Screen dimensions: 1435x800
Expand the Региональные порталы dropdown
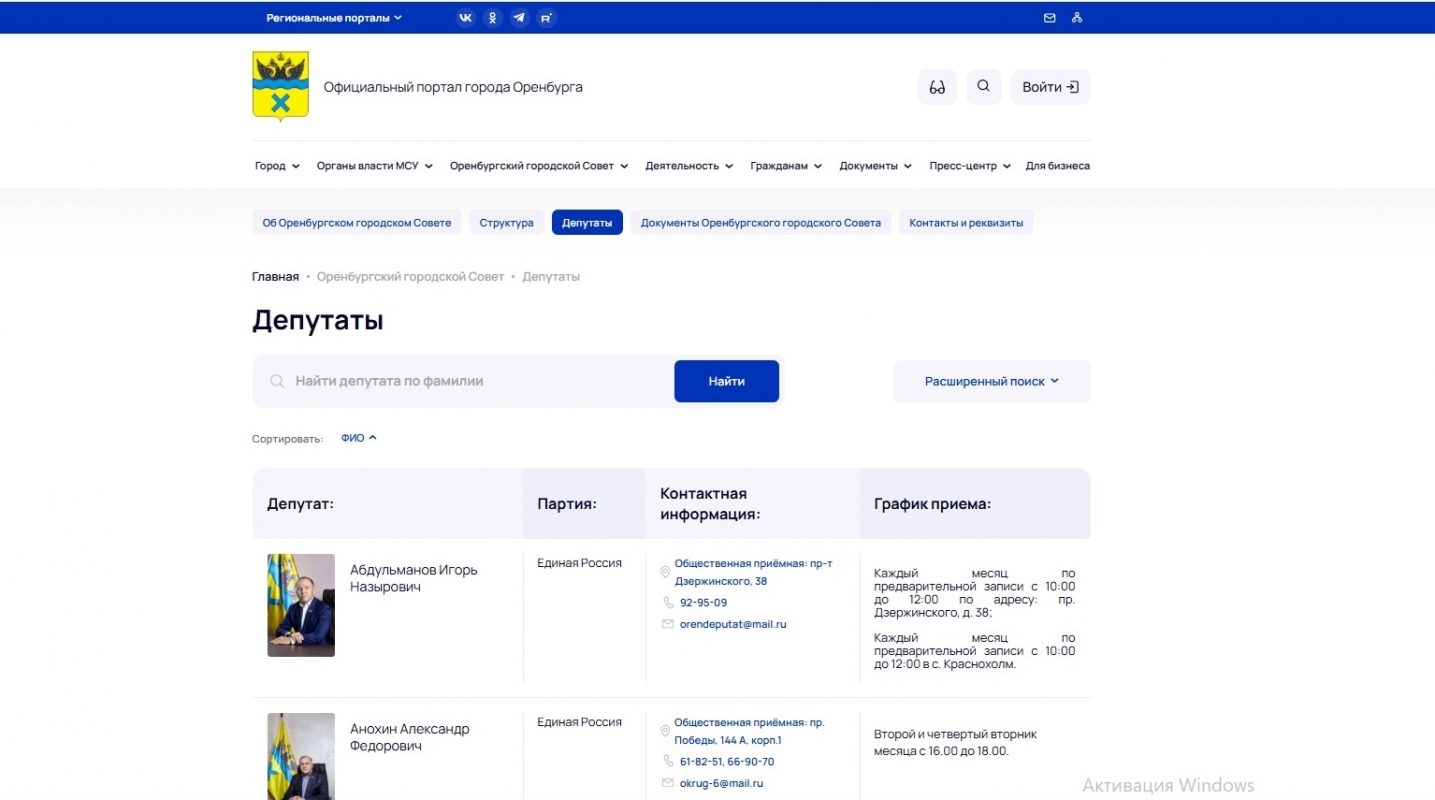click(x=333, y=18)
